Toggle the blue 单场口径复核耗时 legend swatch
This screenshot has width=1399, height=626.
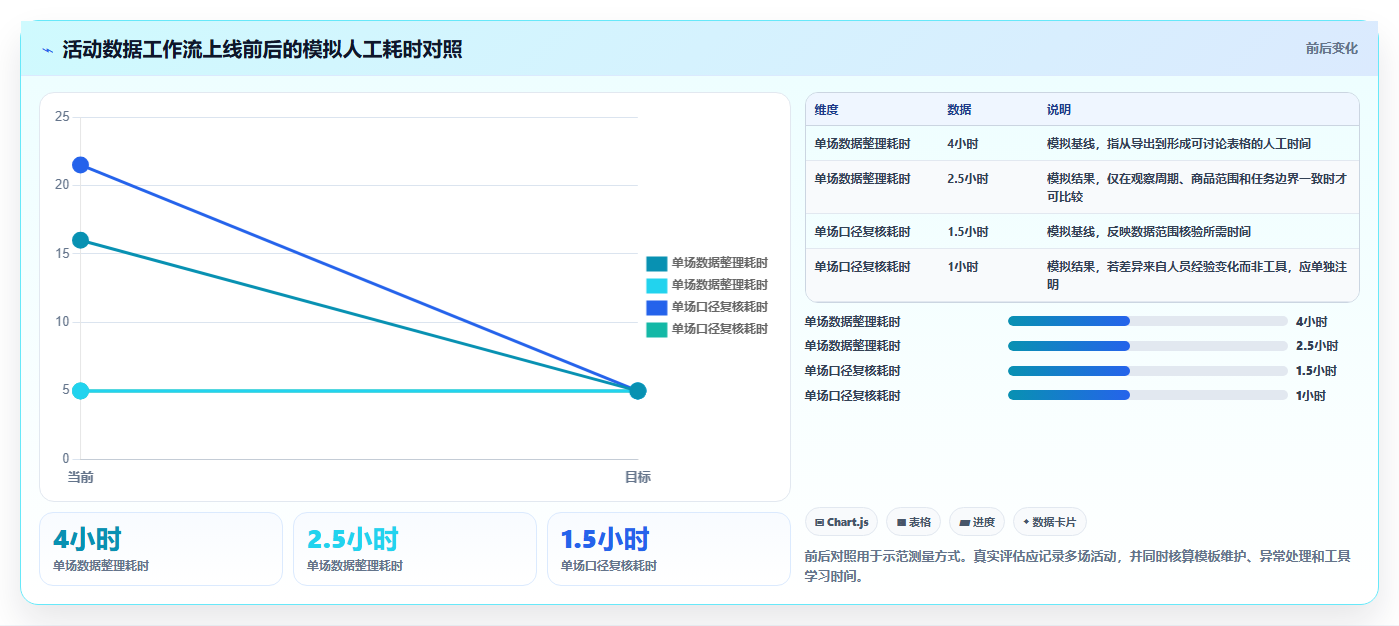(656, 307)
